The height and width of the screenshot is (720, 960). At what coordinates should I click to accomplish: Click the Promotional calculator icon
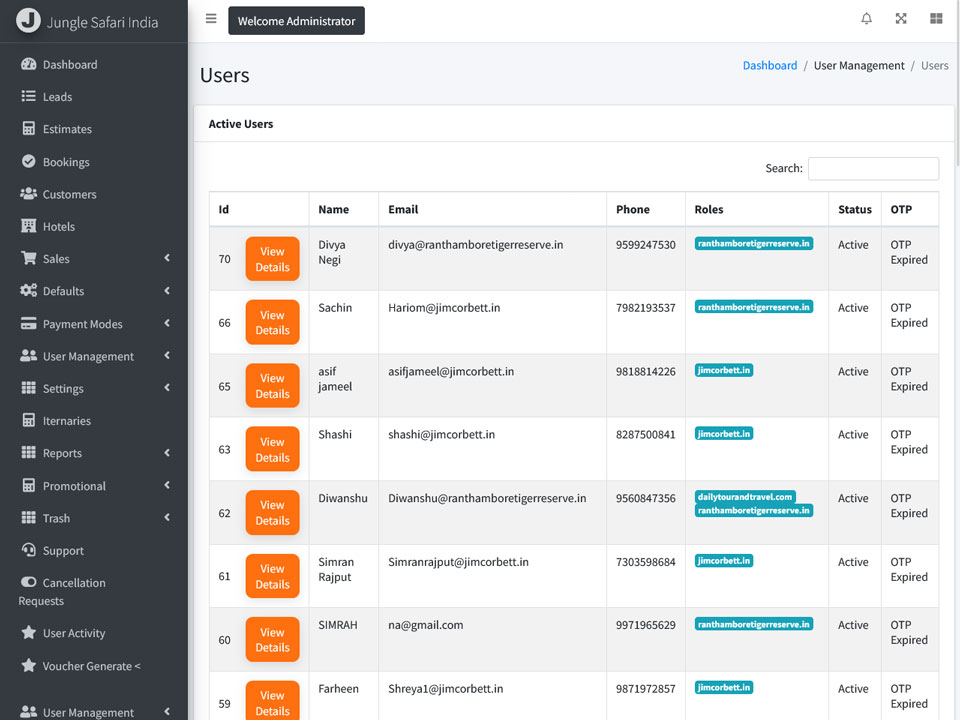pos(28,485)
